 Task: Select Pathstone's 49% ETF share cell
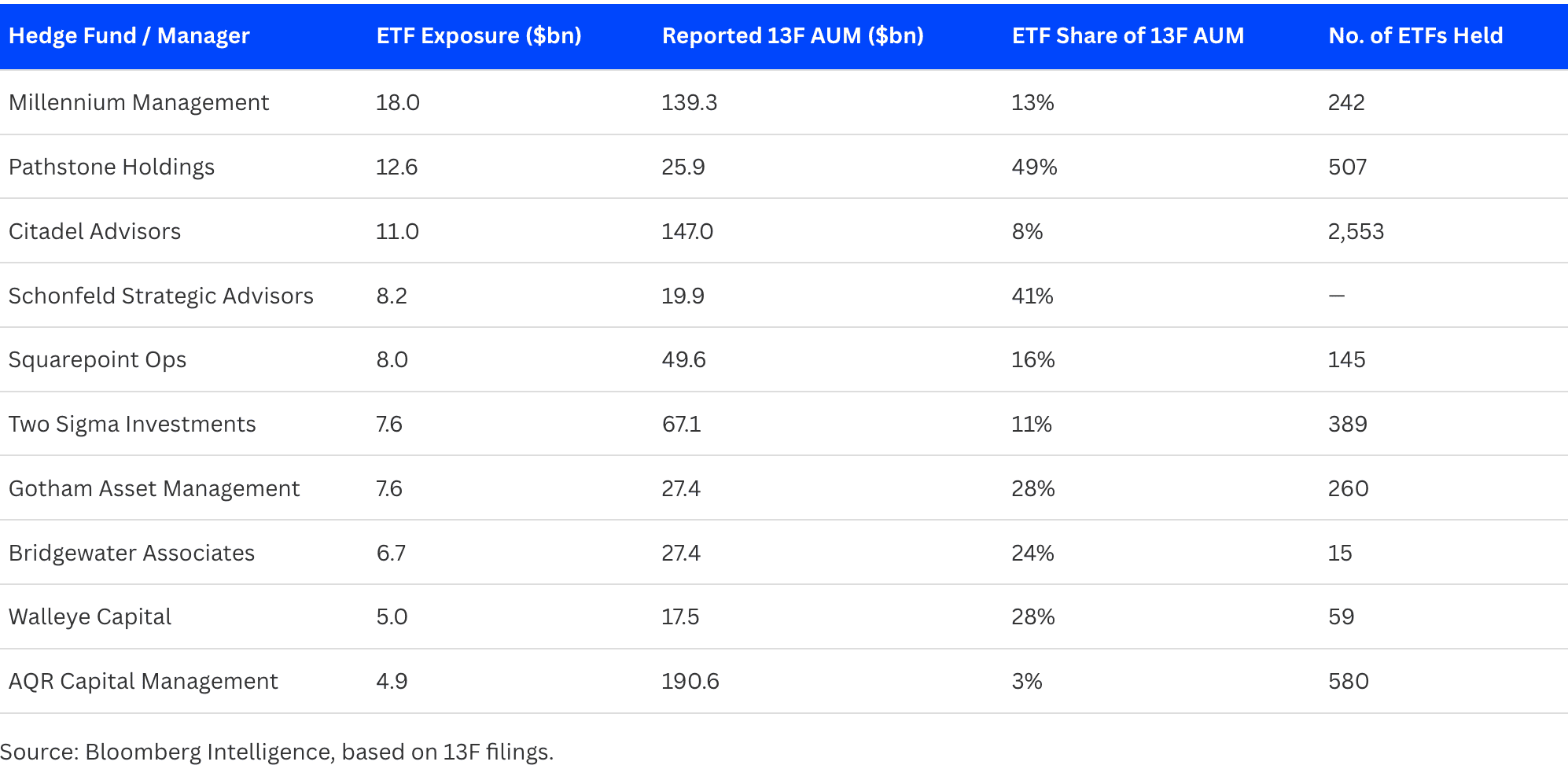[1034, 167]
